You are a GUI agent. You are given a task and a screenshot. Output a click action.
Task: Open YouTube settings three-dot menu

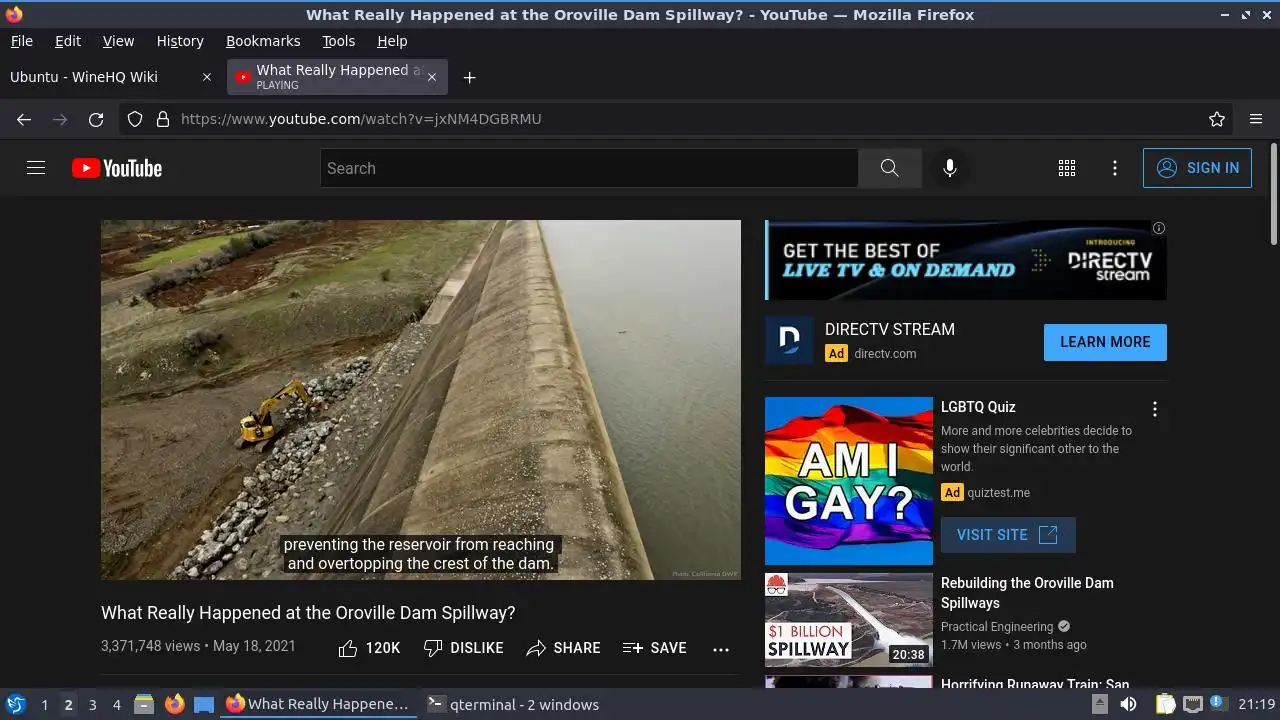coord(1115,168)
